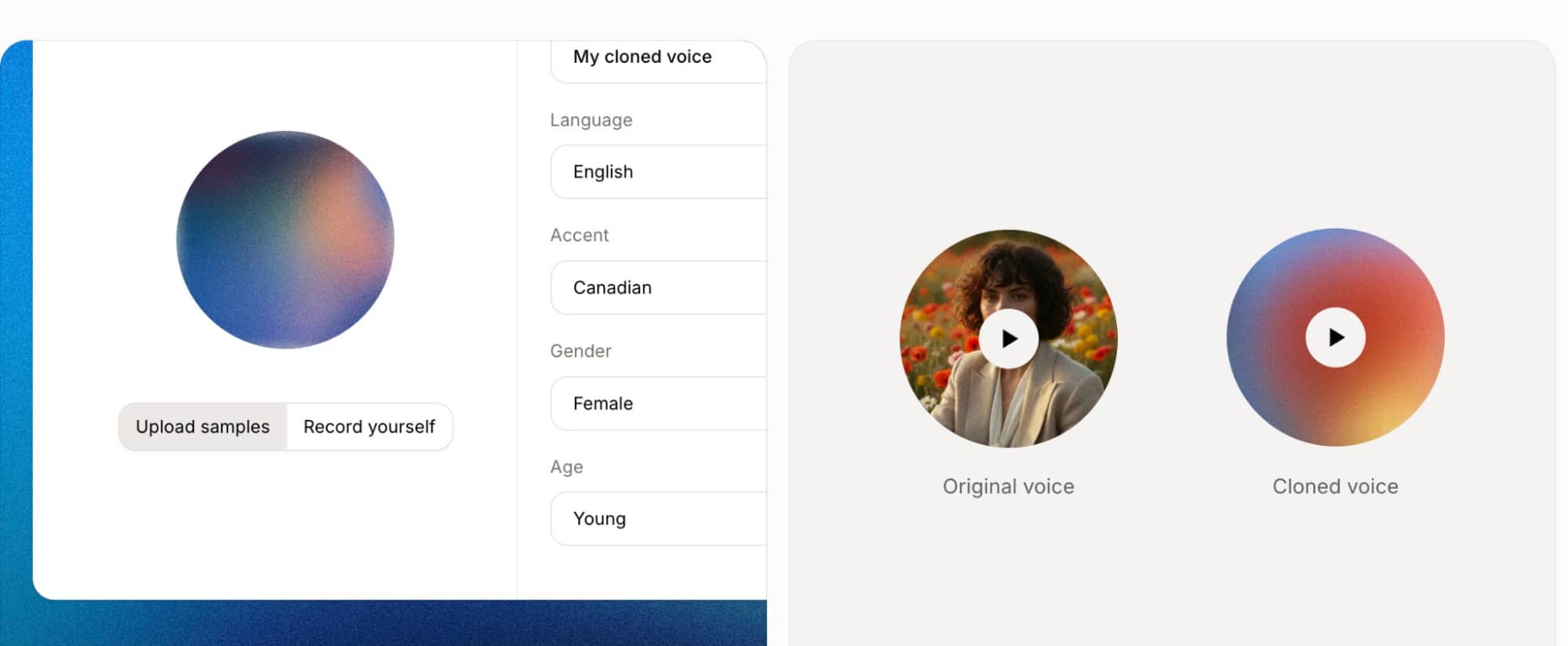This screenshot has height=646, width=1568.
Task: Click the Cloned voice caption
Action: pos(1335,487)
